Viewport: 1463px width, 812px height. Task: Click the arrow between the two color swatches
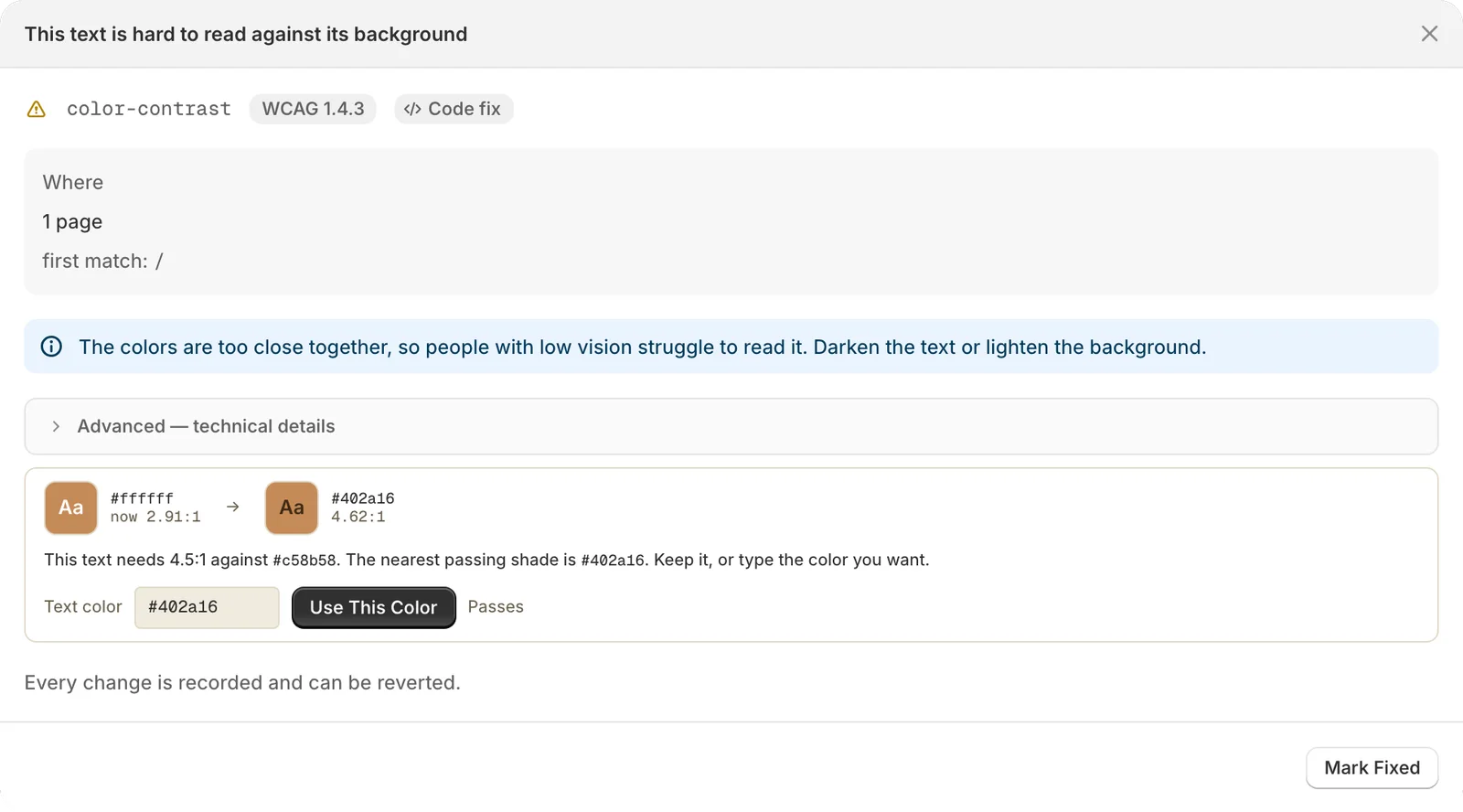[x=233, y=507]
